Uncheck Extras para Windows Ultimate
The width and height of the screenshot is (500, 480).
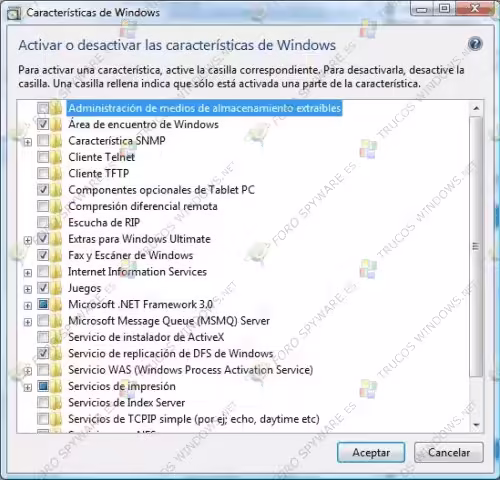tap(43, 238)
